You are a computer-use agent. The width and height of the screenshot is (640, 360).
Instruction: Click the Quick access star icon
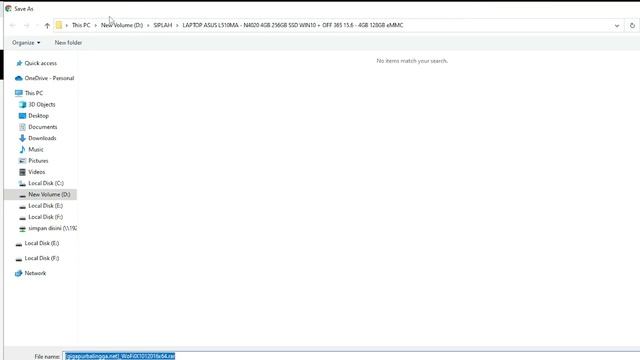(19, 63)
